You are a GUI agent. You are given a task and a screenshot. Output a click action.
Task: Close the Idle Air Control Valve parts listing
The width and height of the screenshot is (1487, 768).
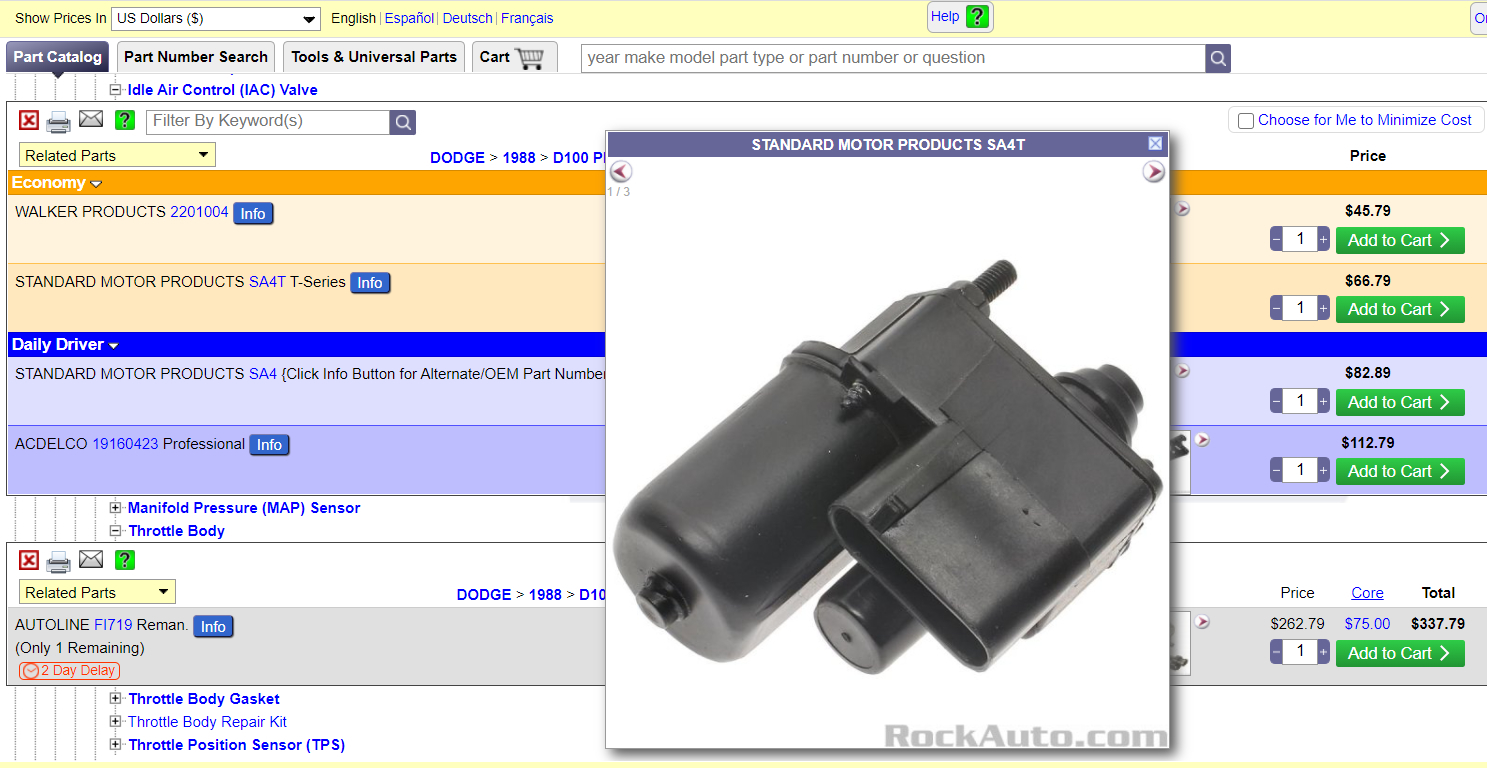point(29,121)
